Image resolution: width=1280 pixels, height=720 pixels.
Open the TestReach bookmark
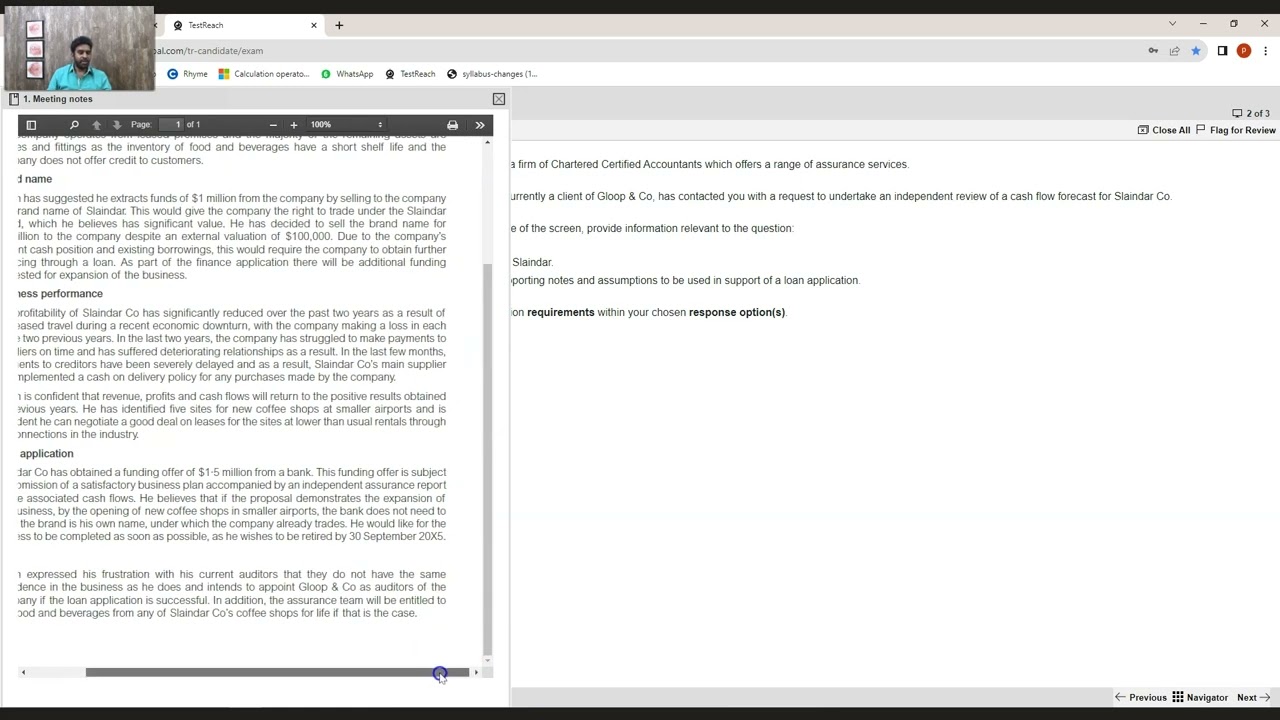coord(410,74)
